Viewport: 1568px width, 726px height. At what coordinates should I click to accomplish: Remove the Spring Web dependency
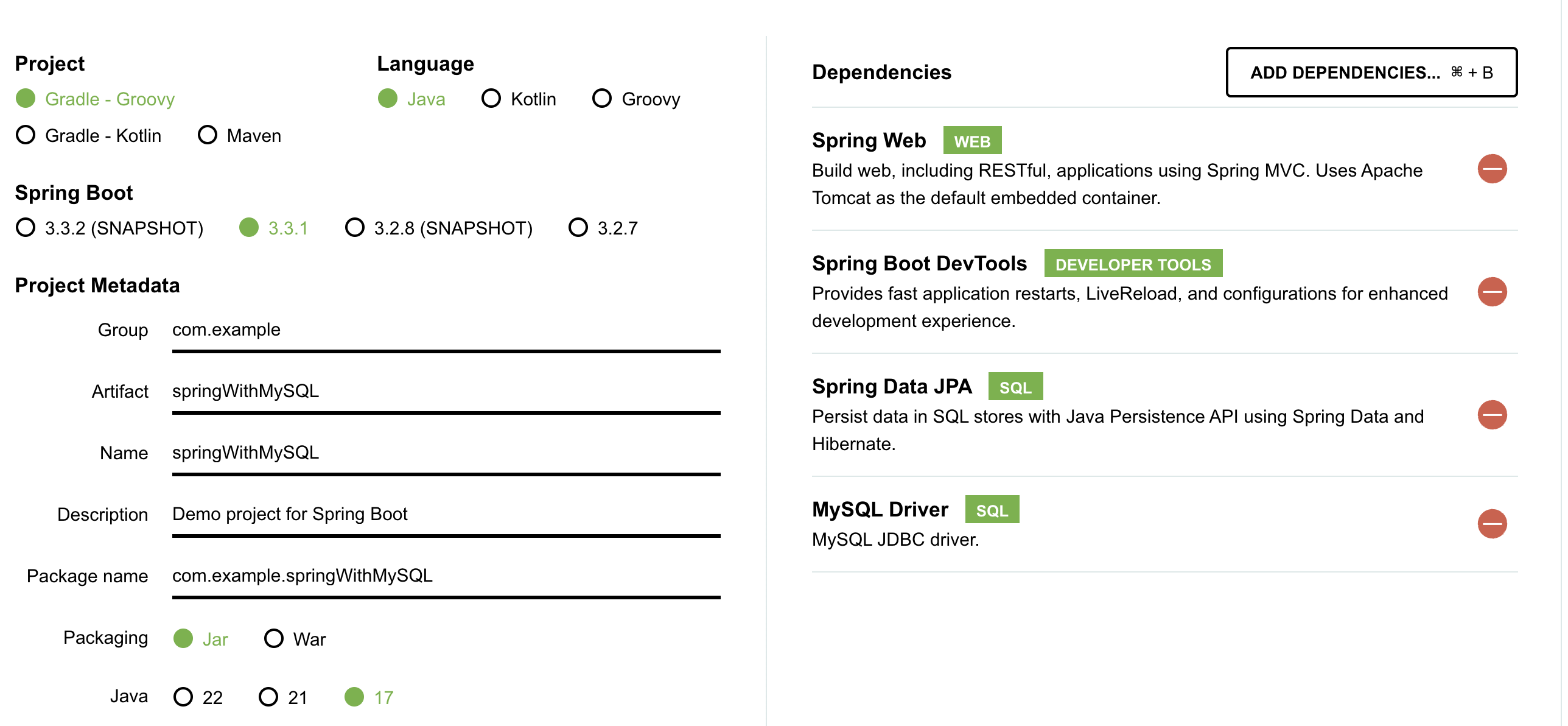pyautogui.click(x=1492, y=169)
